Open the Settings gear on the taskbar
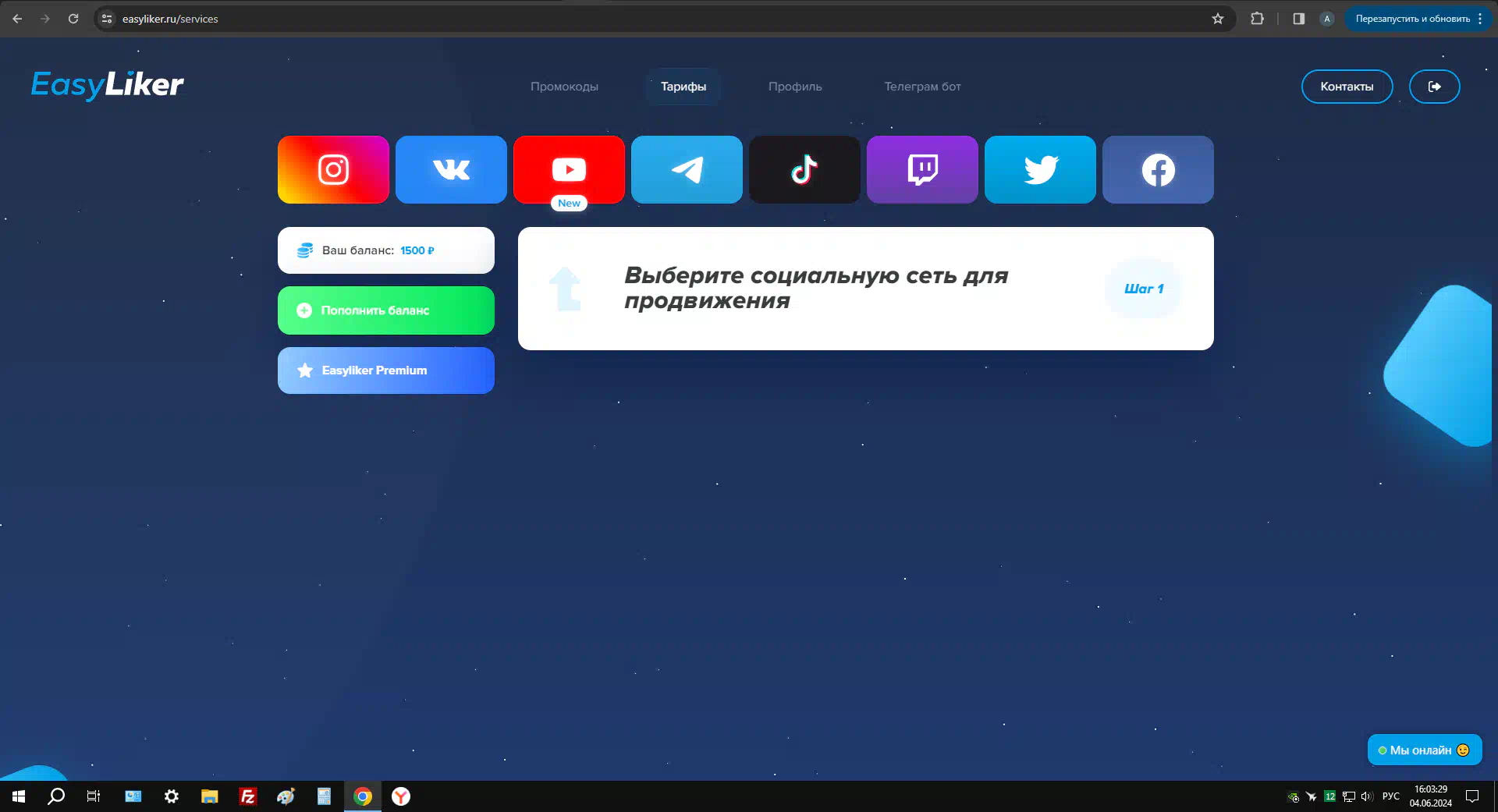 tap(172, 796)
